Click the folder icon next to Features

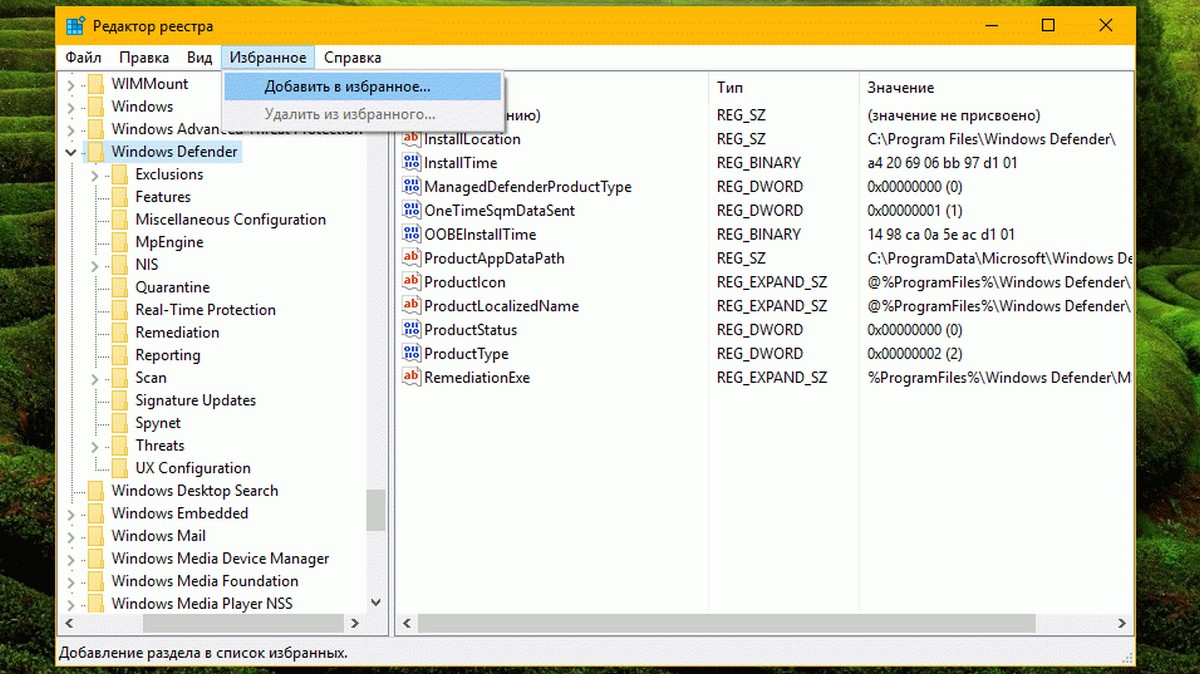coord(120,197)
